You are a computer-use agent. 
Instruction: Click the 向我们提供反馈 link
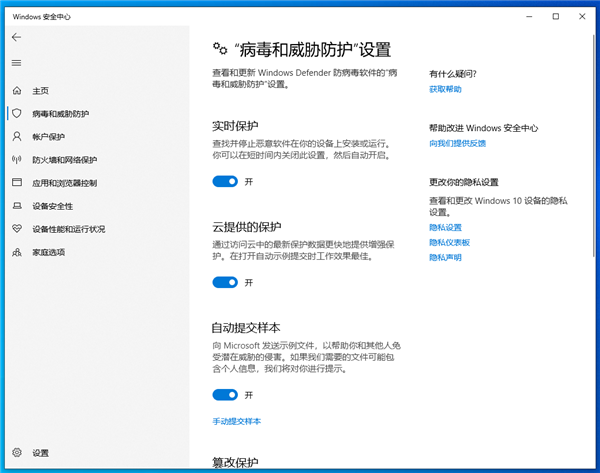click(x=457, y=144)
